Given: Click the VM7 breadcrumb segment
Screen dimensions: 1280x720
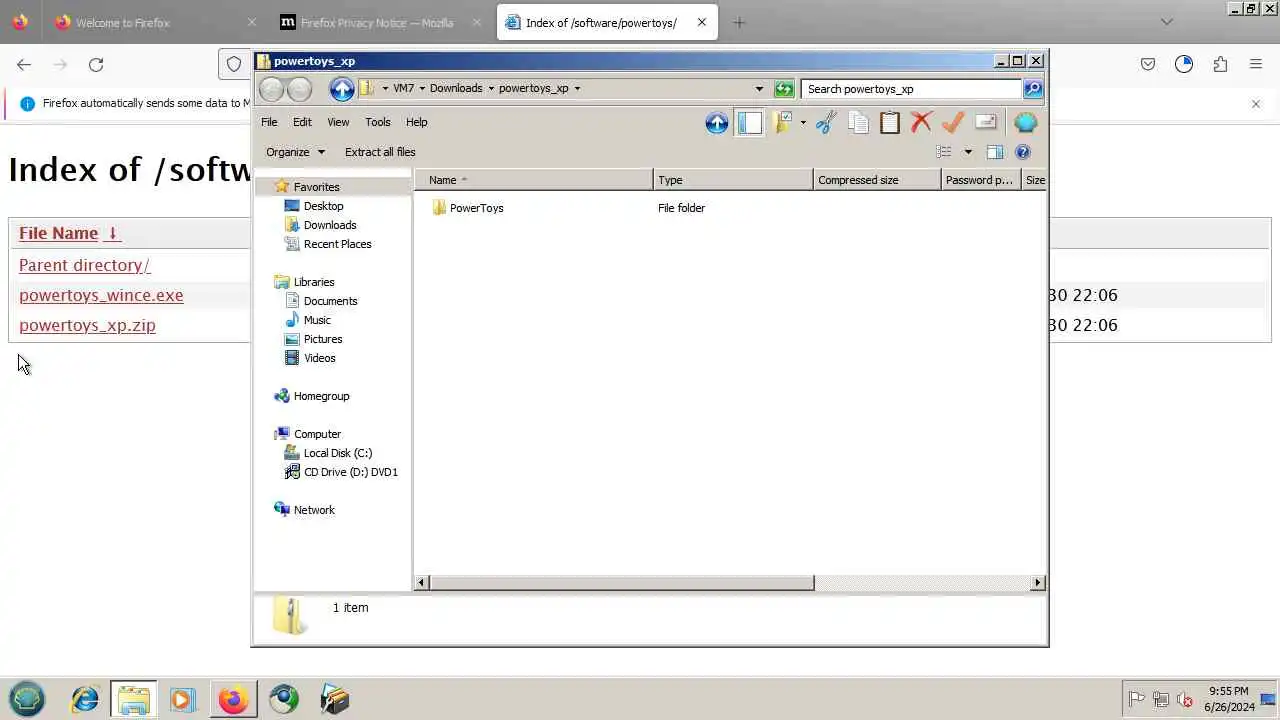Looking at the screenshot, I should (x=403, y=88).
